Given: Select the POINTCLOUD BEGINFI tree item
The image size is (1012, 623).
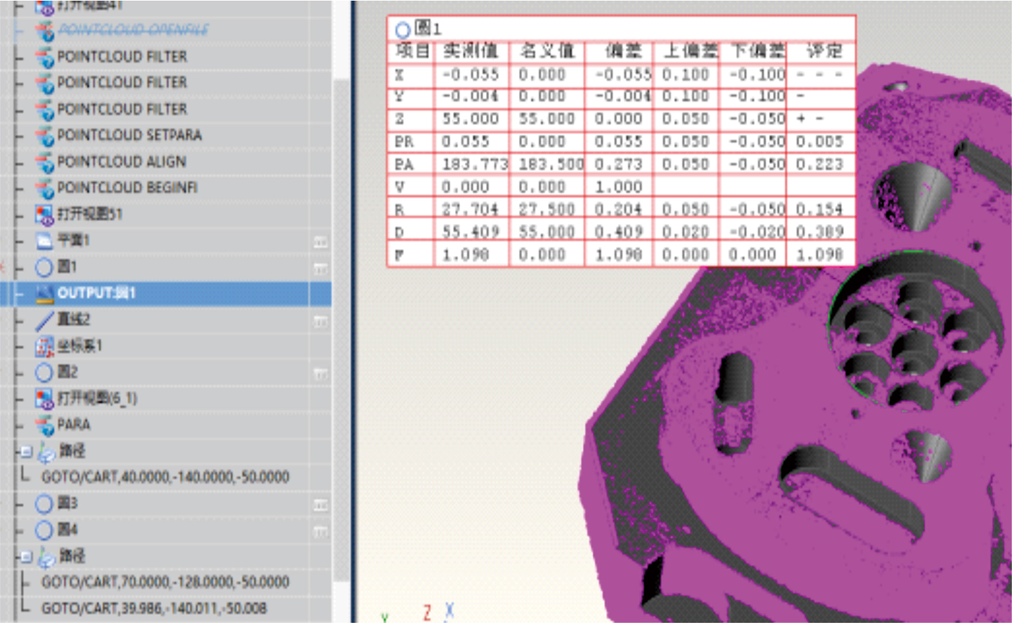Looking at the screenshot, I should click(121, 188).
